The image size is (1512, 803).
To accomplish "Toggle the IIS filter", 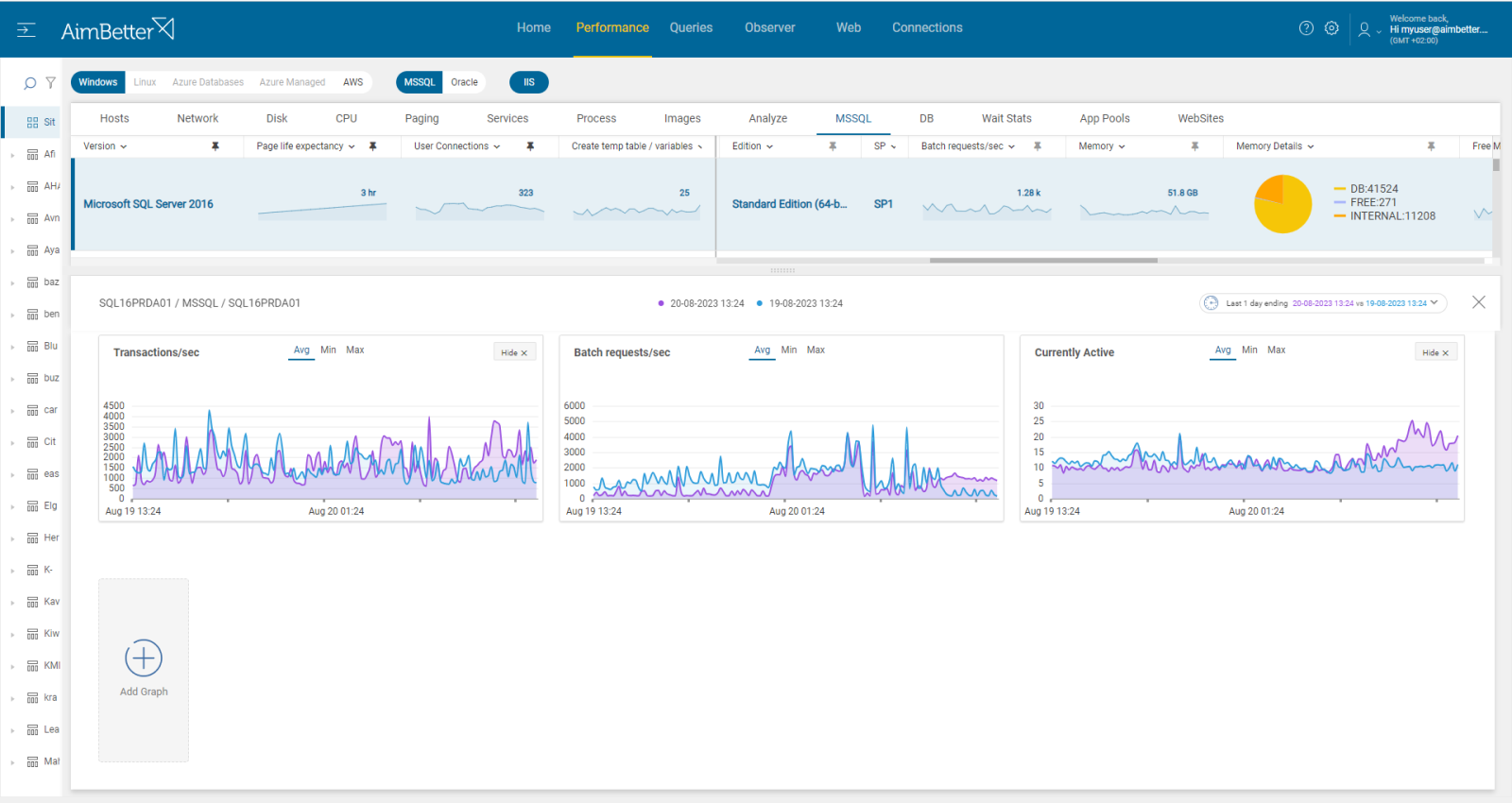I will point(529,82).
